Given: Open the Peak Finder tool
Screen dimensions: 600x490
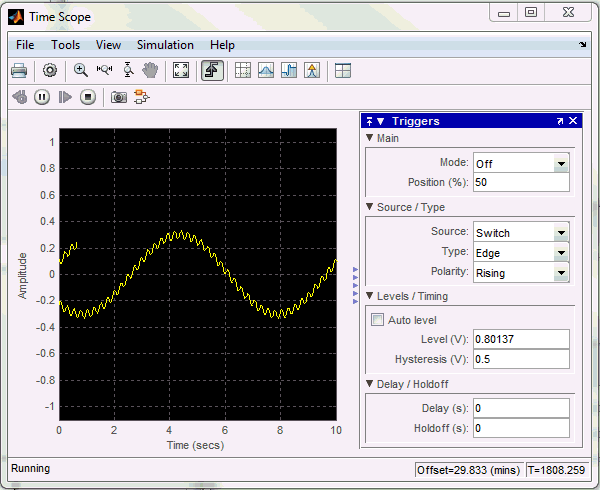Looking at the screenshot, I should 312,70.
